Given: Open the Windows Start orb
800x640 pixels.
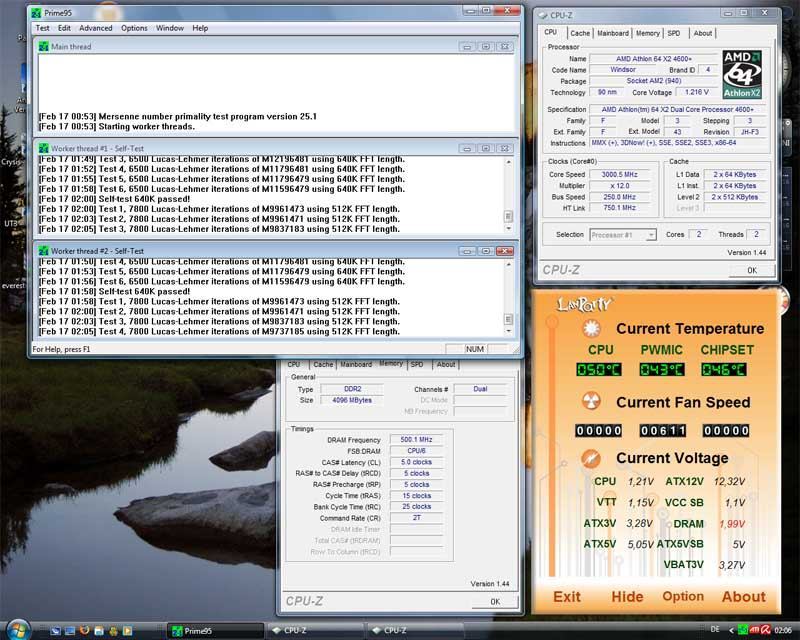Looking at the screenshot, I should (18, 630).
